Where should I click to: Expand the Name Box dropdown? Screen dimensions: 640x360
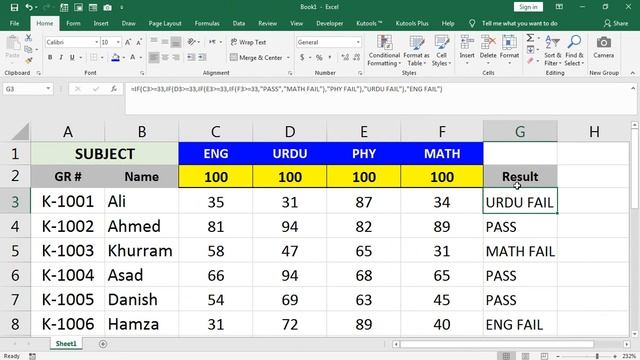(x=48, y=89)
